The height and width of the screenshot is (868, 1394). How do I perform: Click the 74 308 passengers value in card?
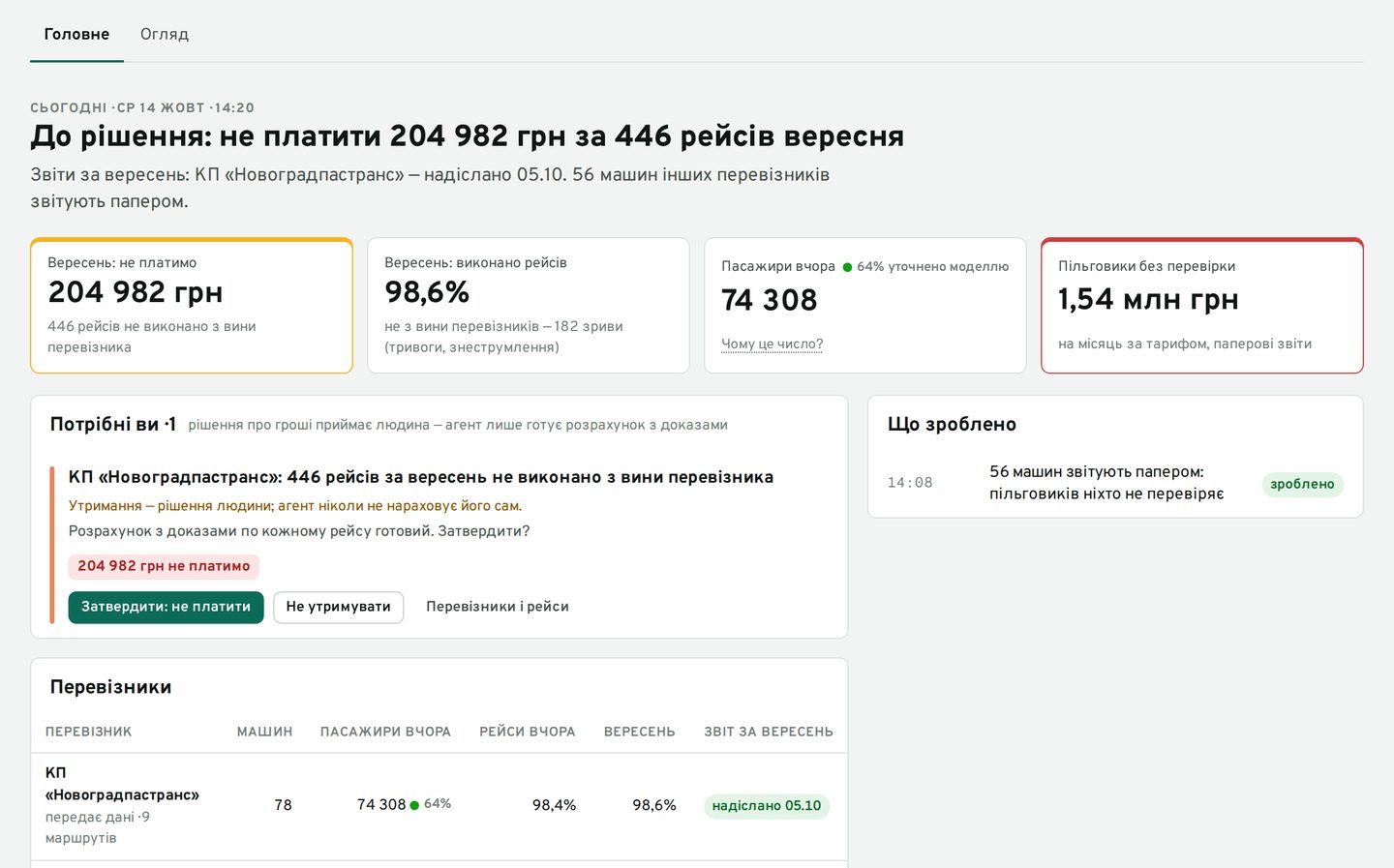(770, 300)
